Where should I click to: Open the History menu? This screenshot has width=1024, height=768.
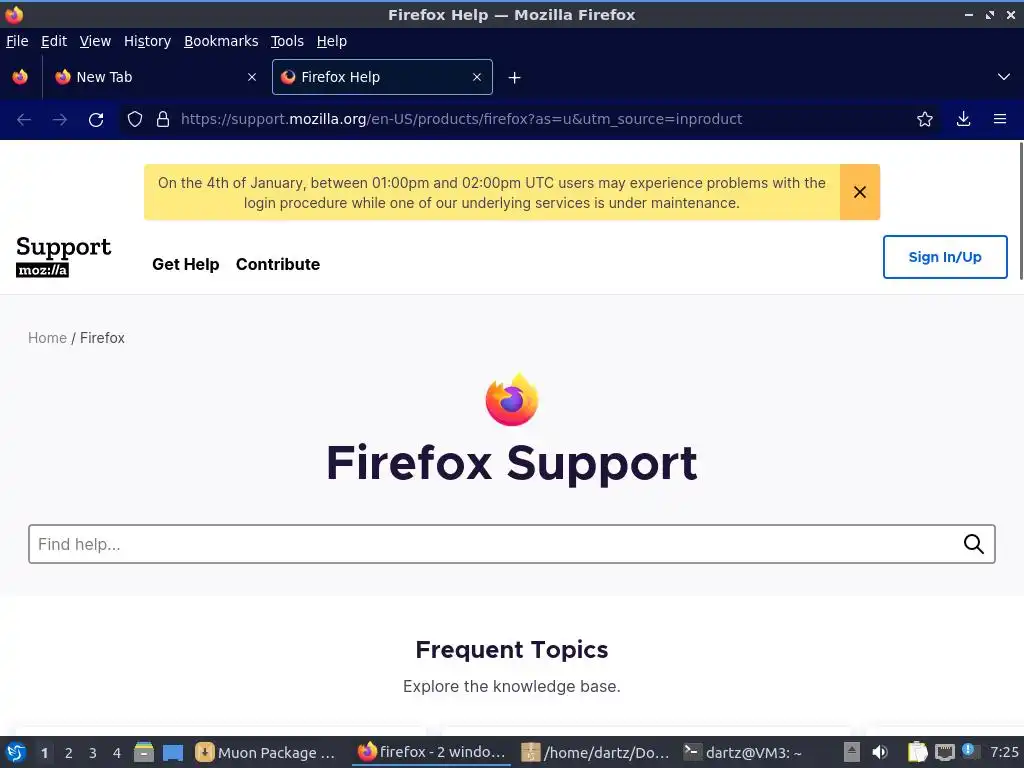click(148, 41)
